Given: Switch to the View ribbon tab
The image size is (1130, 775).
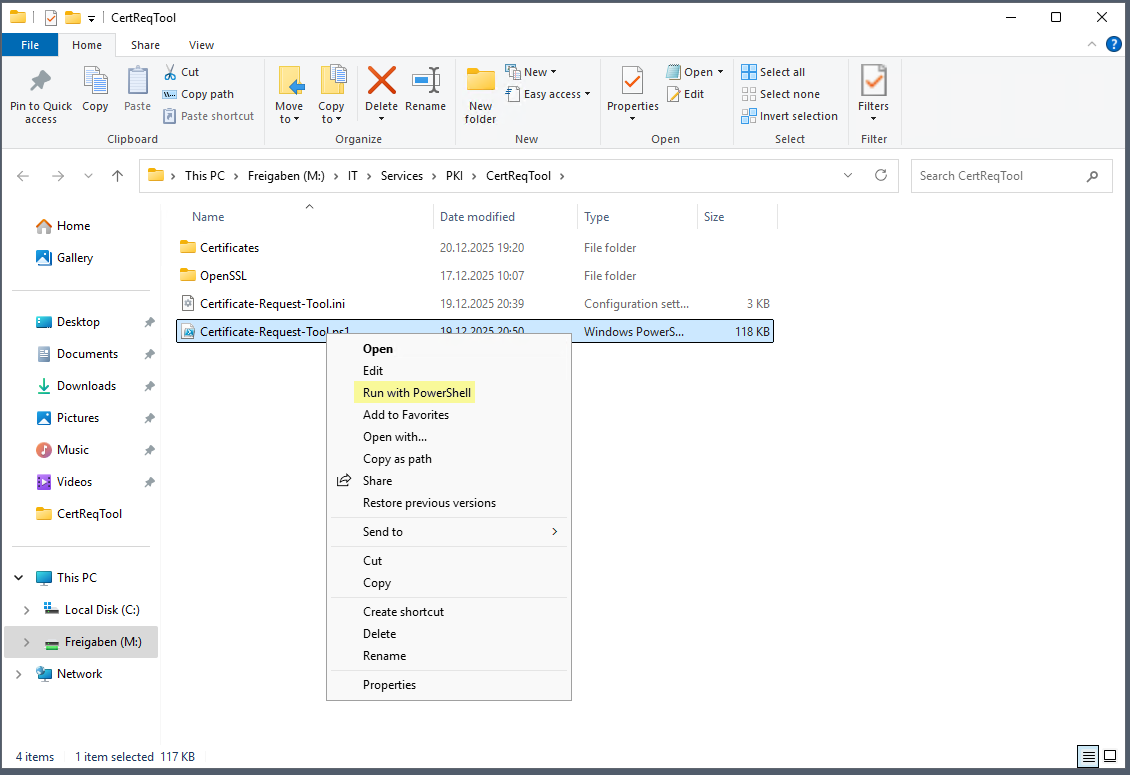Looking at the screenshot, I should pyautogui.click(x=201, y=45).
